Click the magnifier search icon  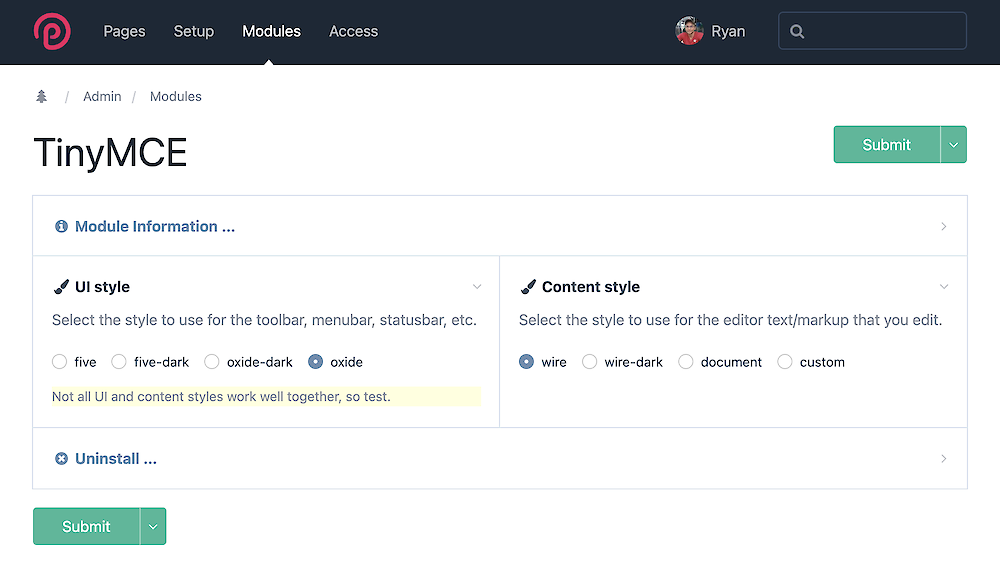tap(797, 31)
